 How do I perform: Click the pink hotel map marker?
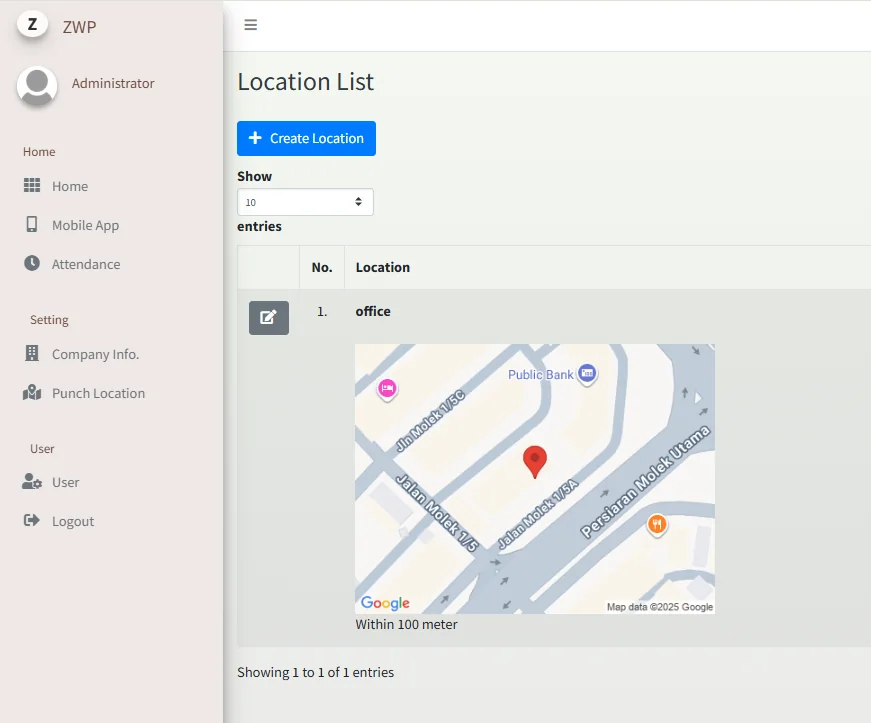coord(387,389)
